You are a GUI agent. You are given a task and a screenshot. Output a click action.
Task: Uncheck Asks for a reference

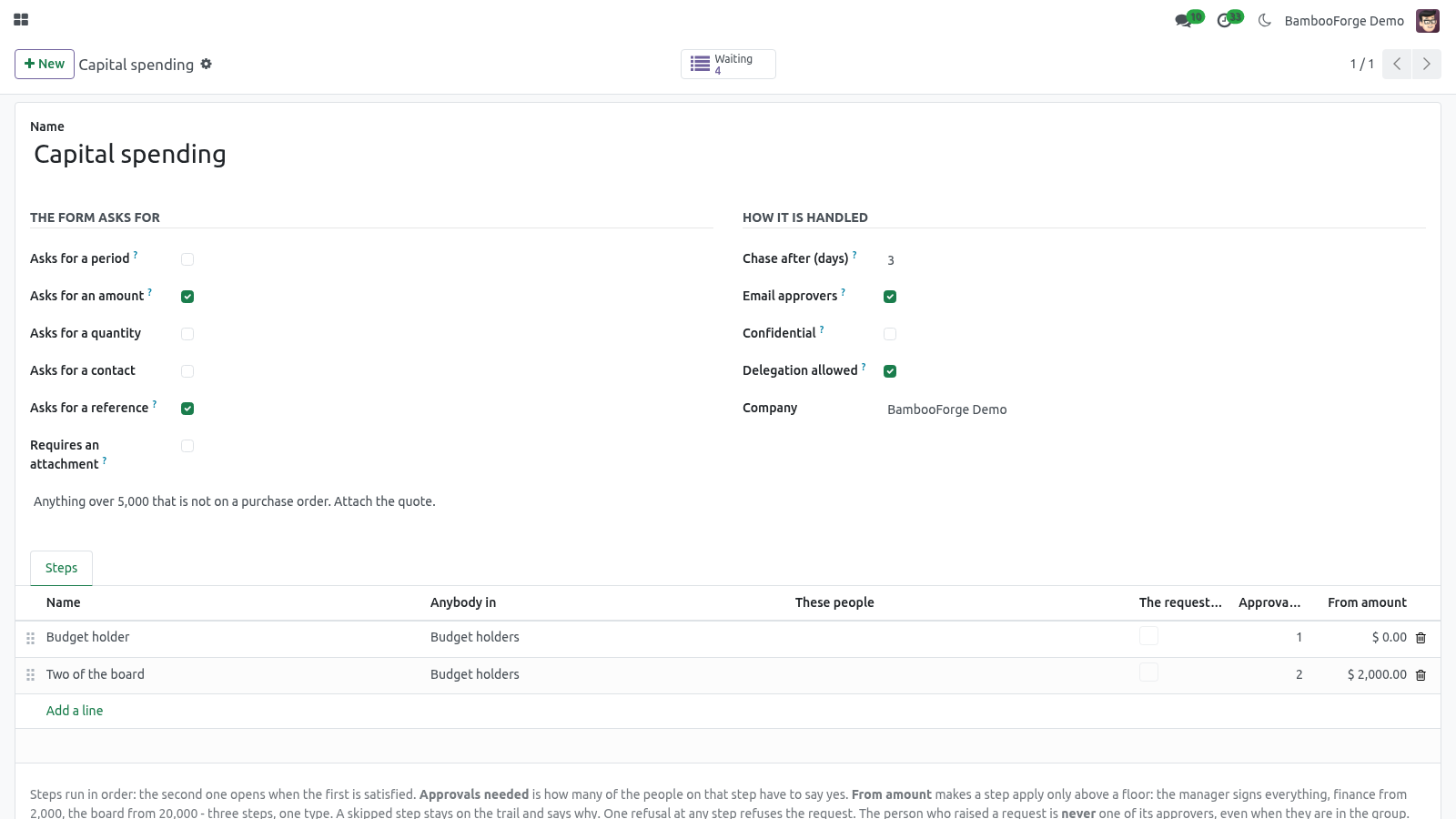click(187, 409)
